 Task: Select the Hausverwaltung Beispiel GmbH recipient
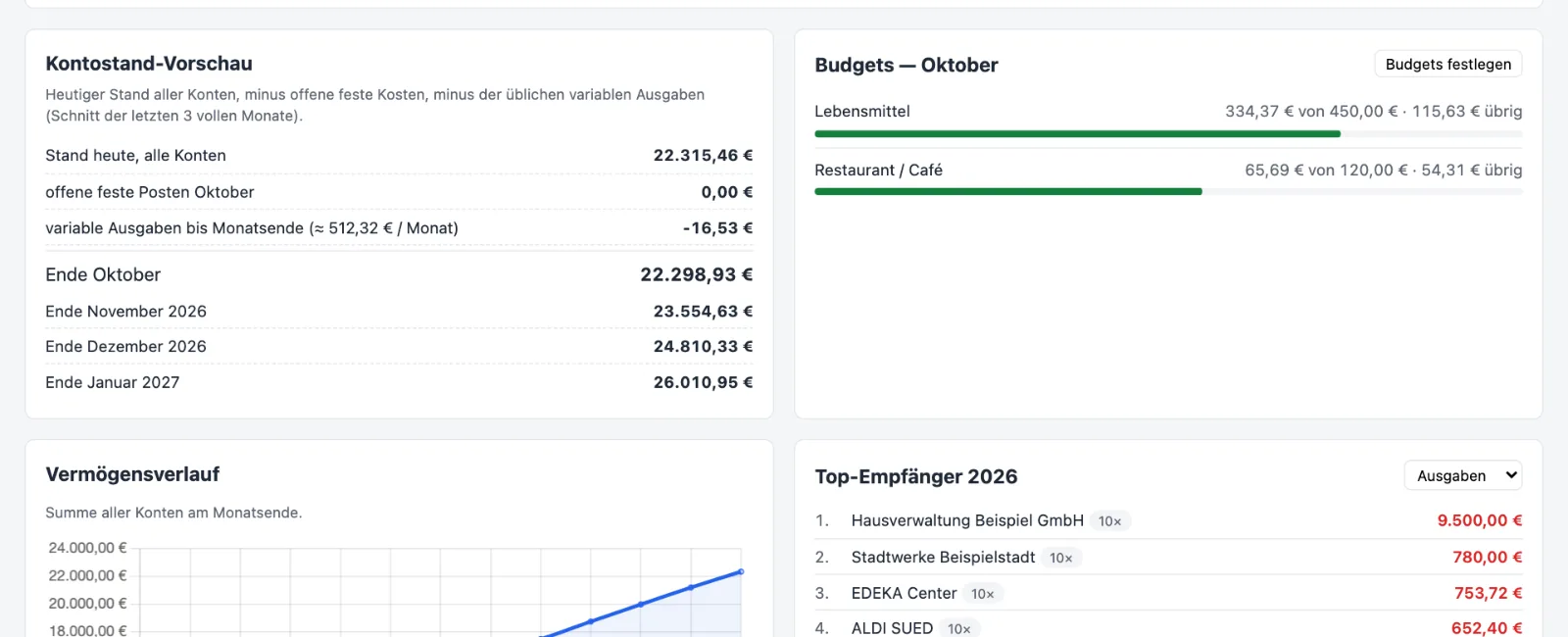coord(967,520)
